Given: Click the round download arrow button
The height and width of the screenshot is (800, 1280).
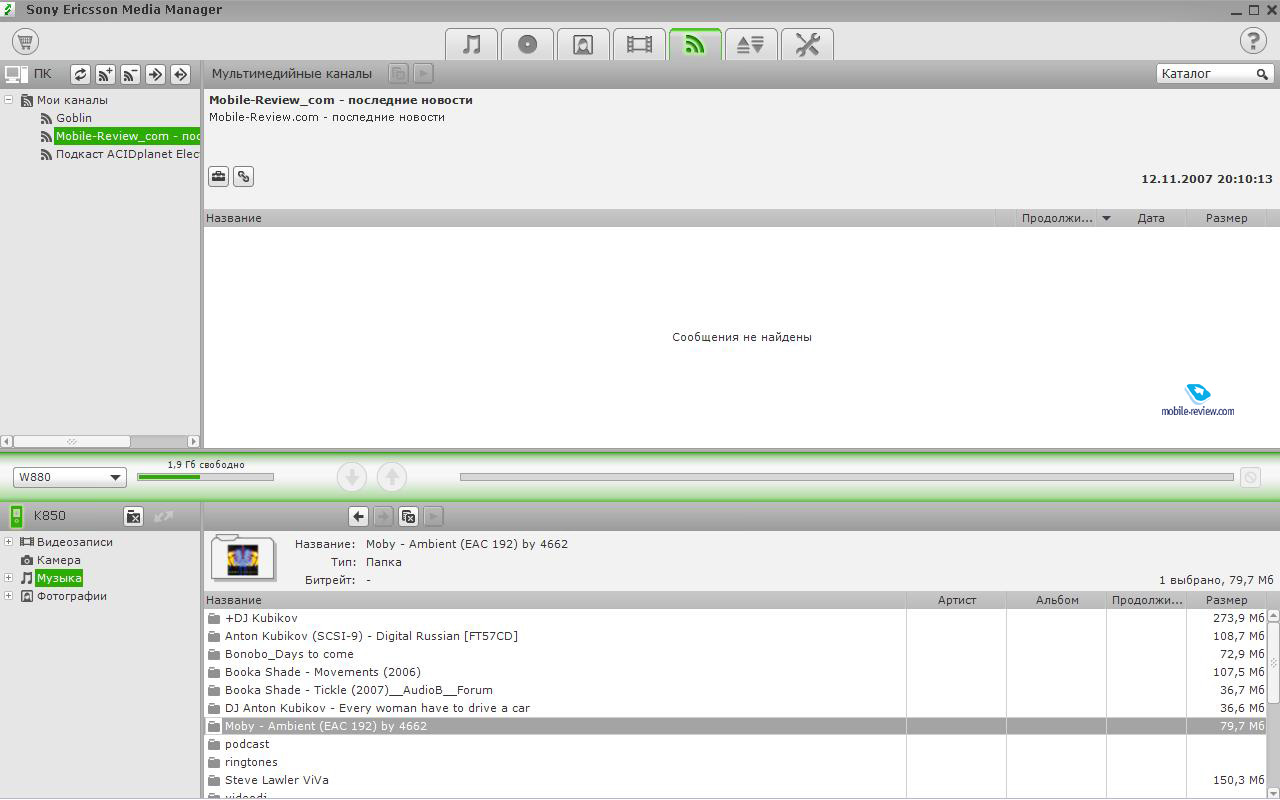Looking at the screenshot, I should [x=352, y=477].
